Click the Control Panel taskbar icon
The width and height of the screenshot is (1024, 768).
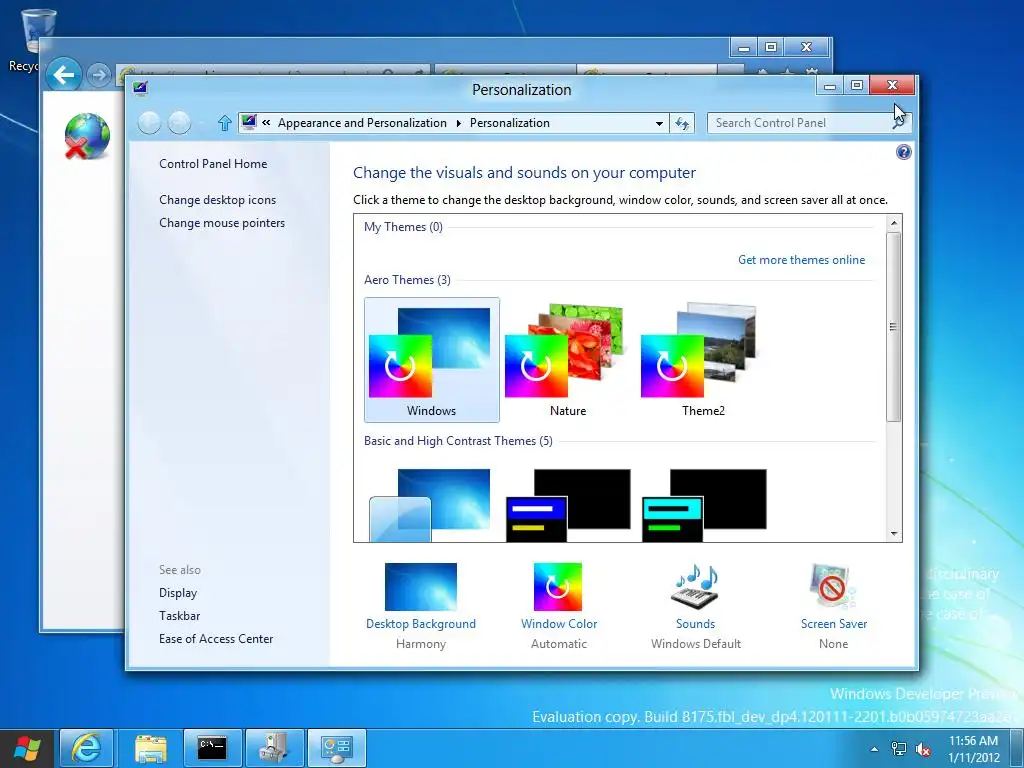coord(336,748)
